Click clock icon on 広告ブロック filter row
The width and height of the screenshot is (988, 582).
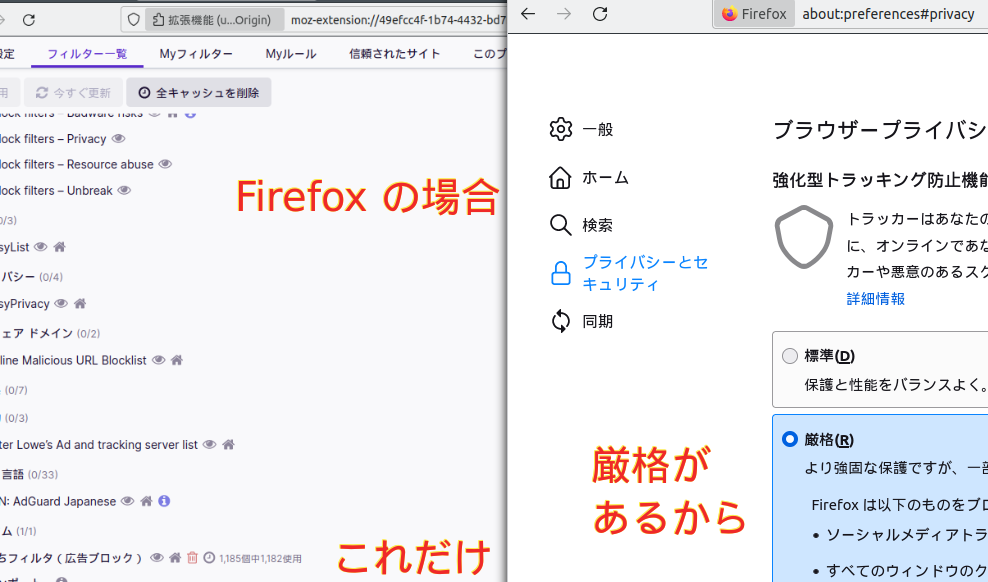point(209,557)
